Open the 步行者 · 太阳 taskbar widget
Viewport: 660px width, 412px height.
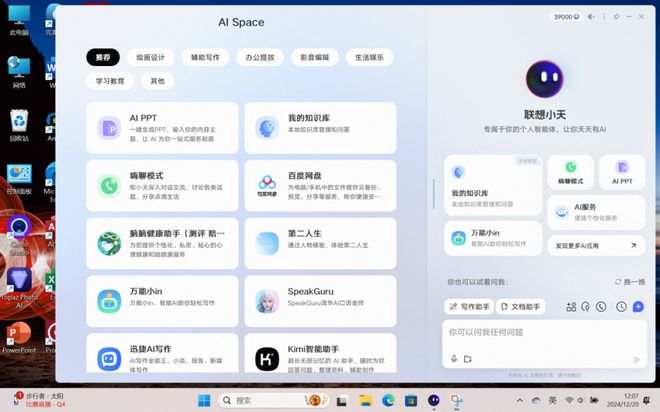pos(39,400)
